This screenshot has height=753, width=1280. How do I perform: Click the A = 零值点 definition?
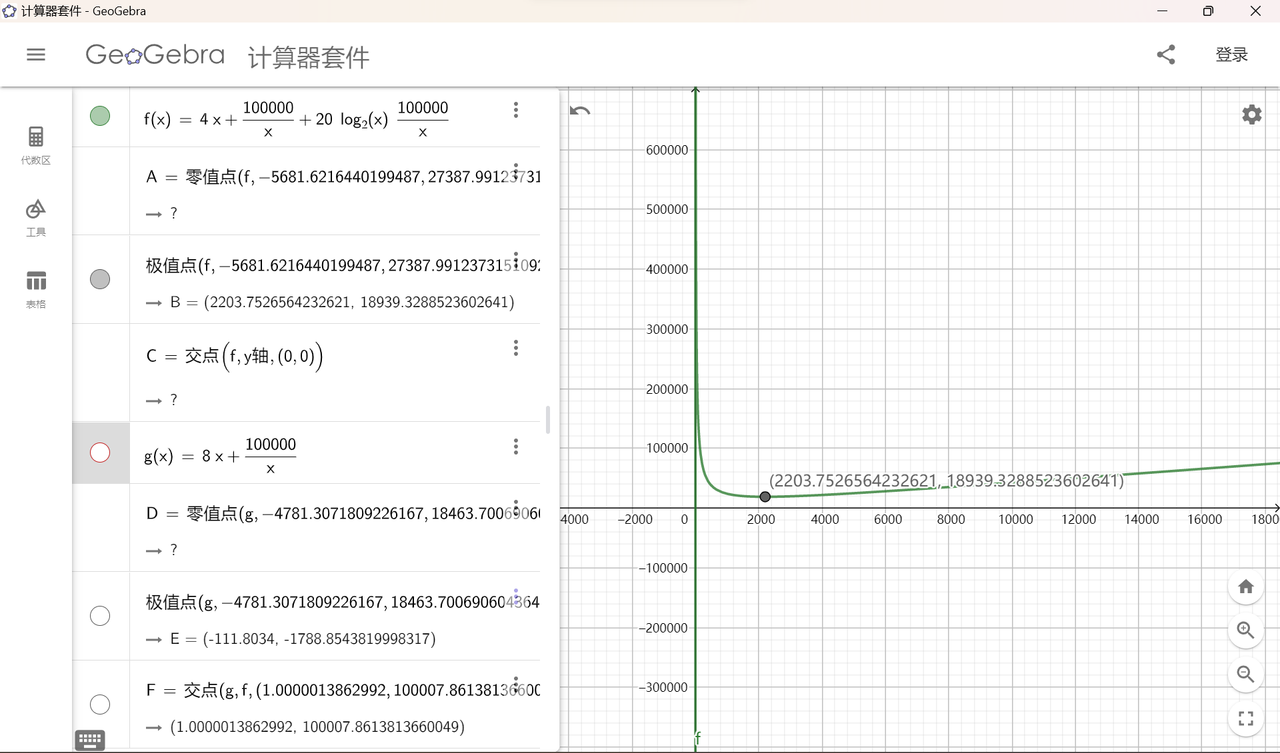pyautogui.click(x=343, y=177)
